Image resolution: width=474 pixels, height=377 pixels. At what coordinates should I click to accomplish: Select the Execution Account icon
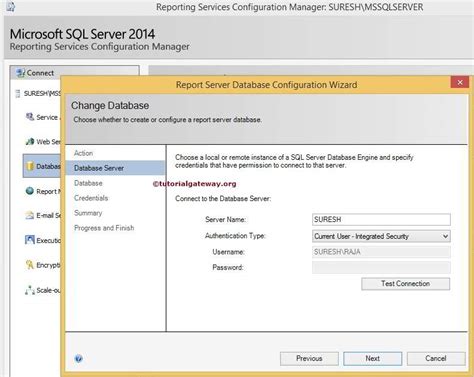[30, 240]
